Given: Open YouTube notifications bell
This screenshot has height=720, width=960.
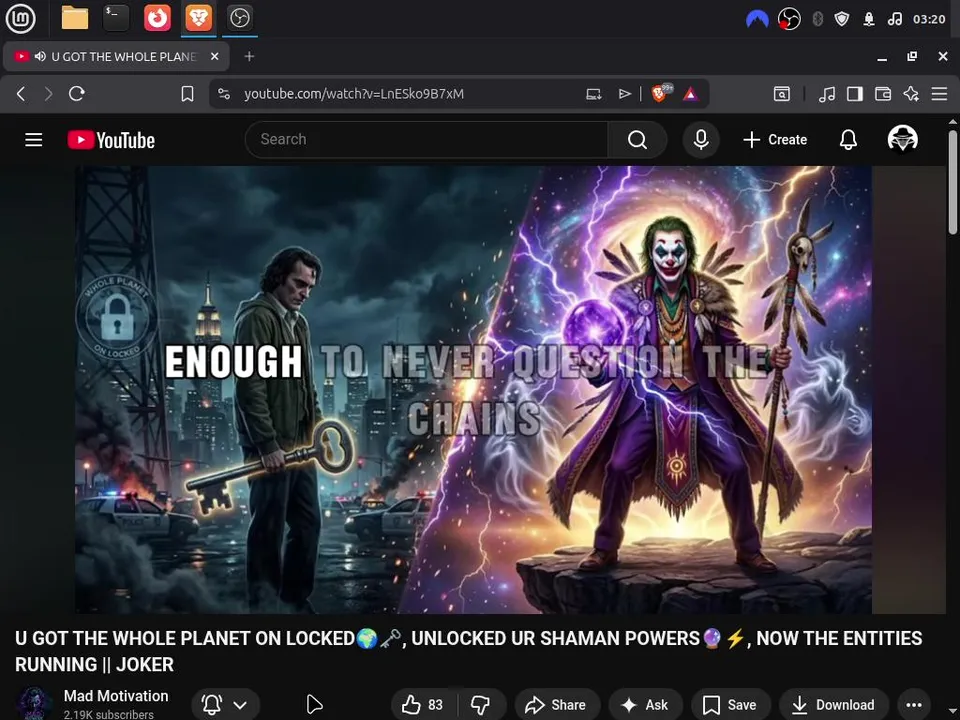Looking at the screenshot, I should click(848, 140).
